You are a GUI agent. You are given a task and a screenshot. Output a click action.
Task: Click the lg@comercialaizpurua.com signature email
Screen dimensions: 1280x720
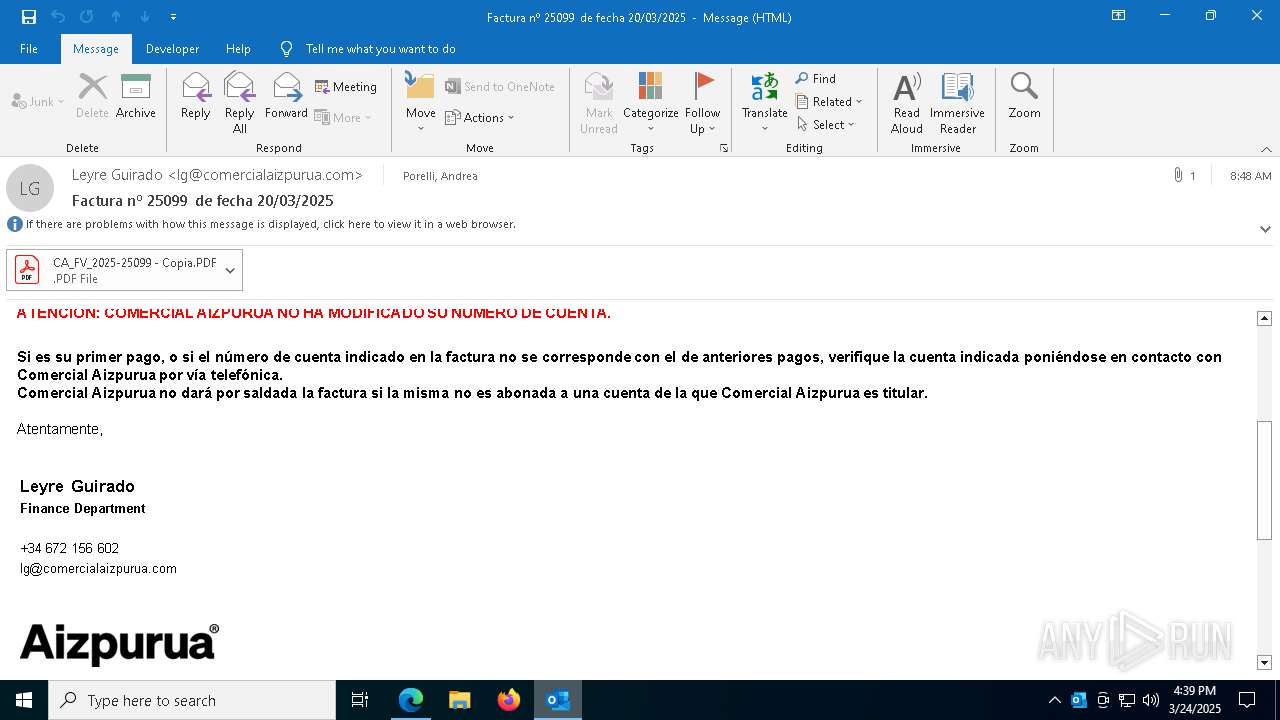[x=98, y=568]
